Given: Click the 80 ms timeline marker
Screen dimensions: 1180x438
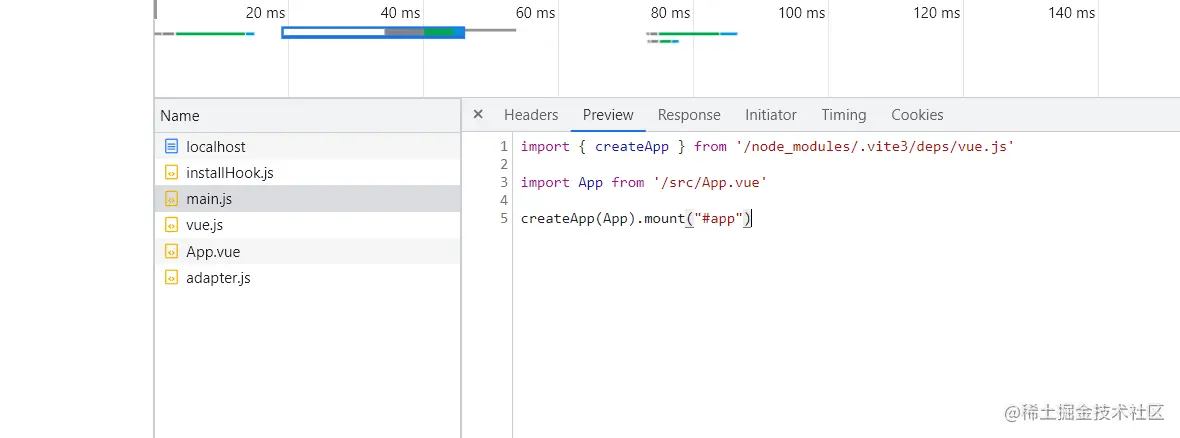Looking at the screenshot, I should point(670,13).
